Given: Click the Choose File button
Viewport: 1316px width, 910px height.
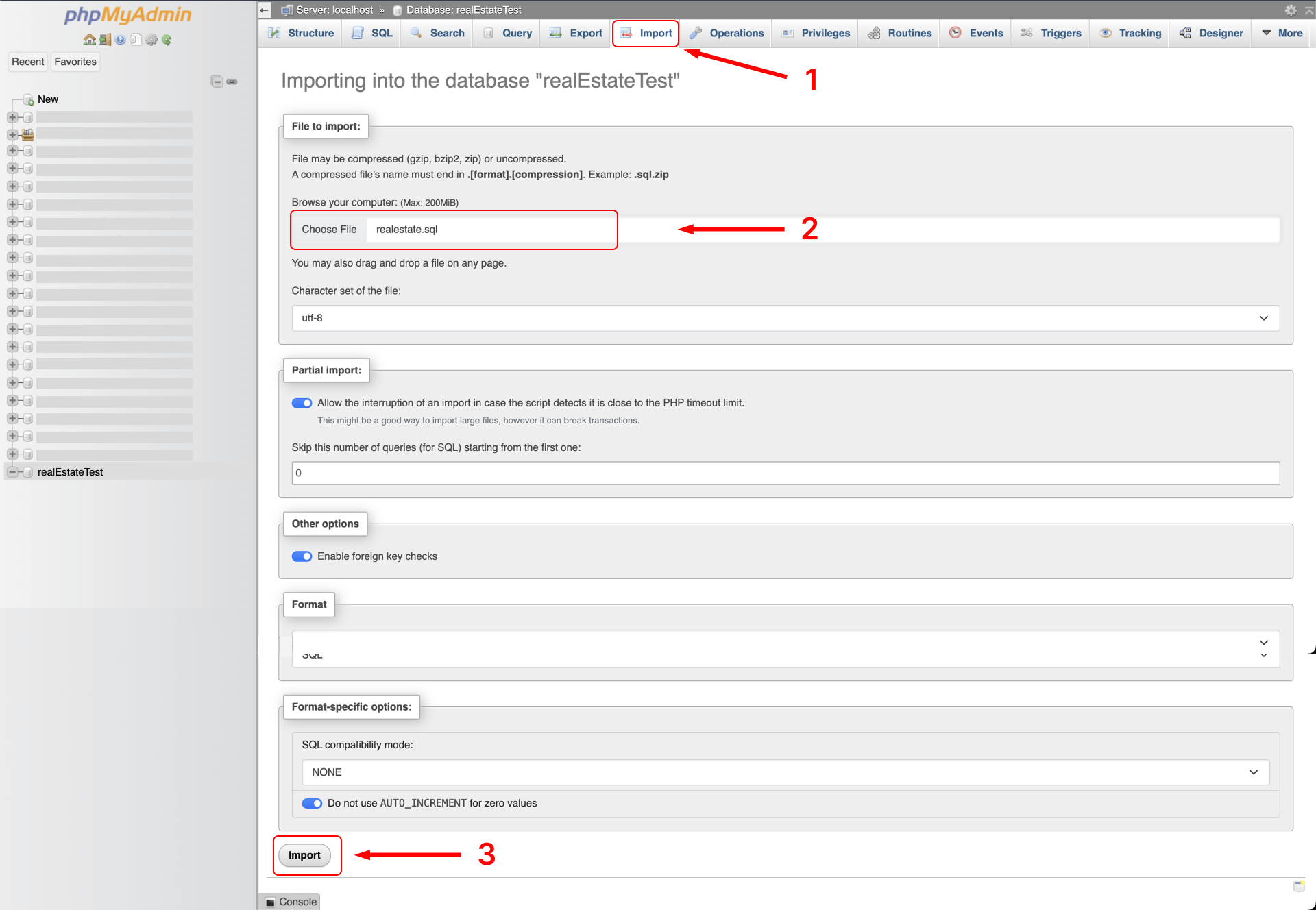Looking at the screenshot, I should (x=329, y=230).
